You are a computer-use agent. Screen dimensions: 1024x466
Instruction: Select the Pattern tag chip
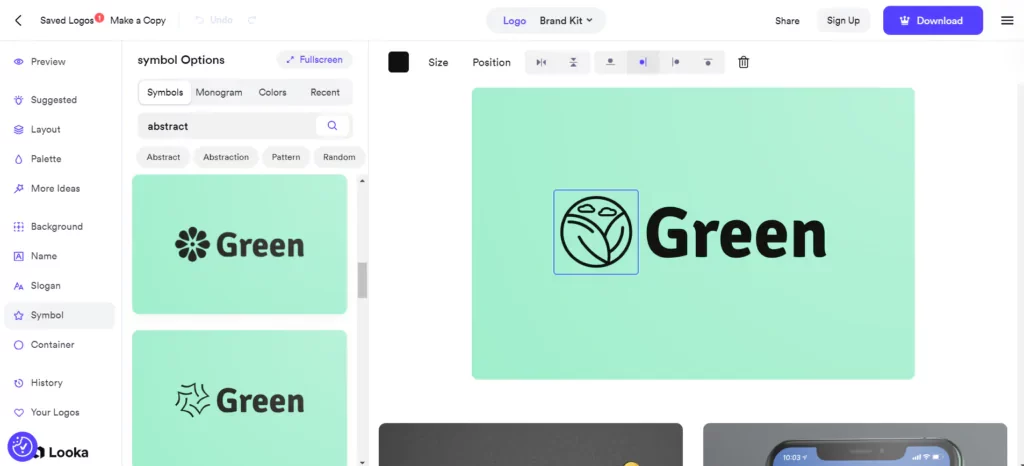(286, 157)
